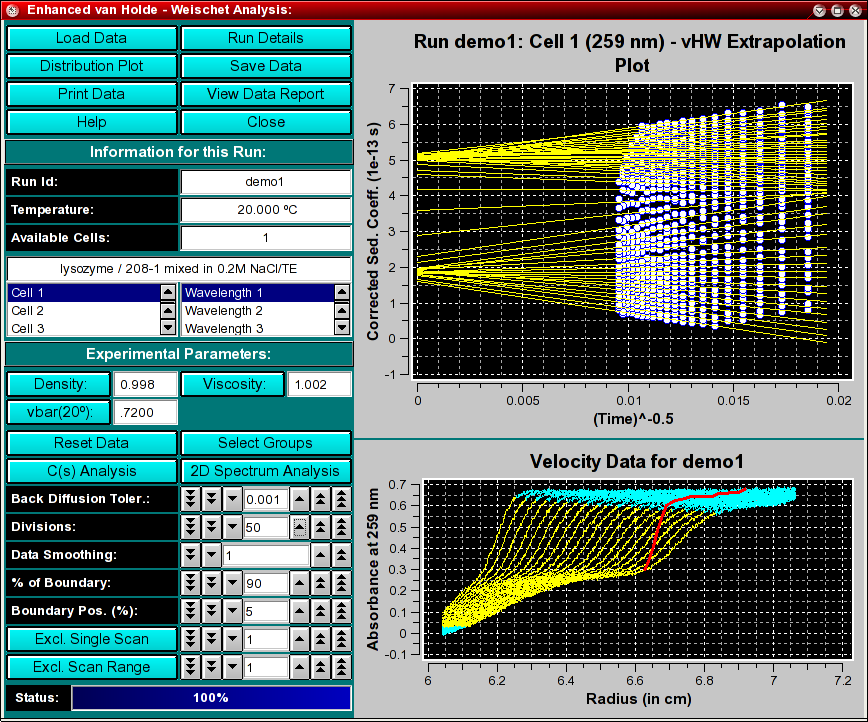
Task: Click the Density value input field
Action: coord(145,384)
